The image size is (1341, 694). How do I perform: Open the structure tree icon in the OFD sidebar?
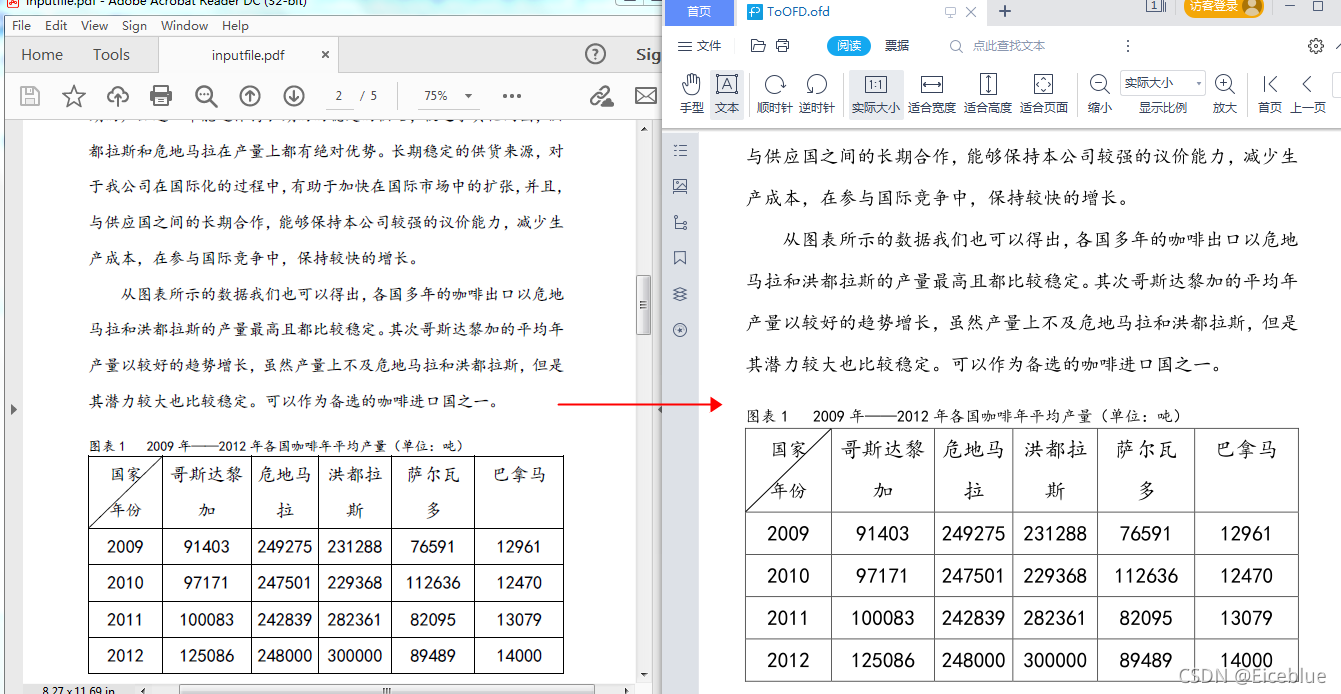(x=681, y=222)
